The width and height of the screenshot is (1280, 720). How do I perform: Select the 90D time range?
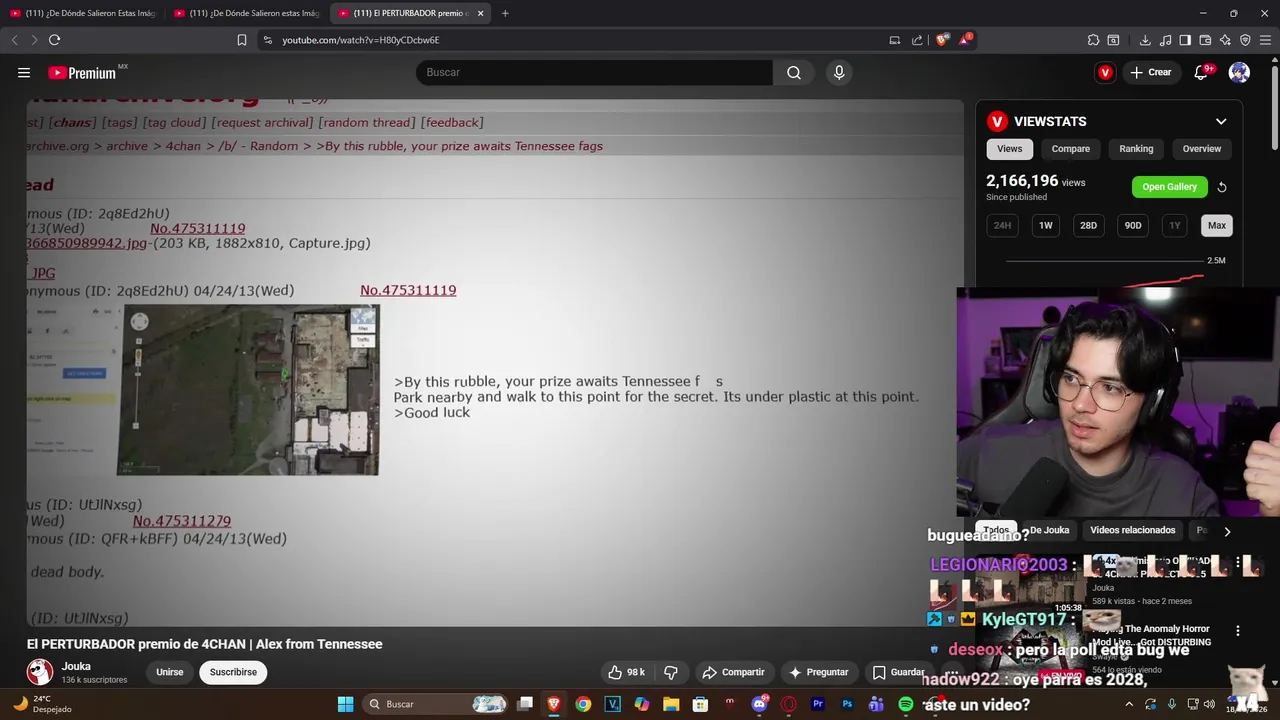coord(1132,226)
